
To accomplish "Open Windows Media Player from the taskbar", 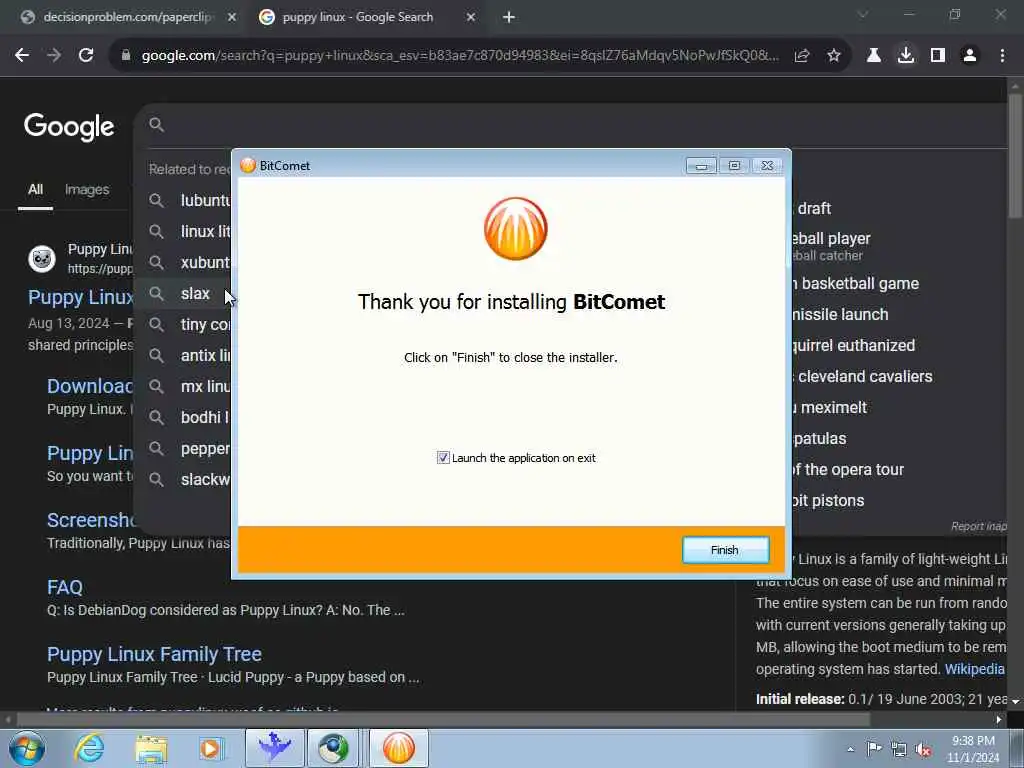I will [x=210, y=748].
